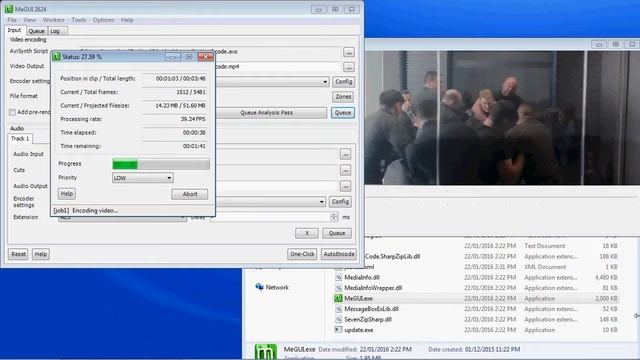640x360 pixels.
Task: Click the MeGUI title bar icon
Action: tap(9, 9)
